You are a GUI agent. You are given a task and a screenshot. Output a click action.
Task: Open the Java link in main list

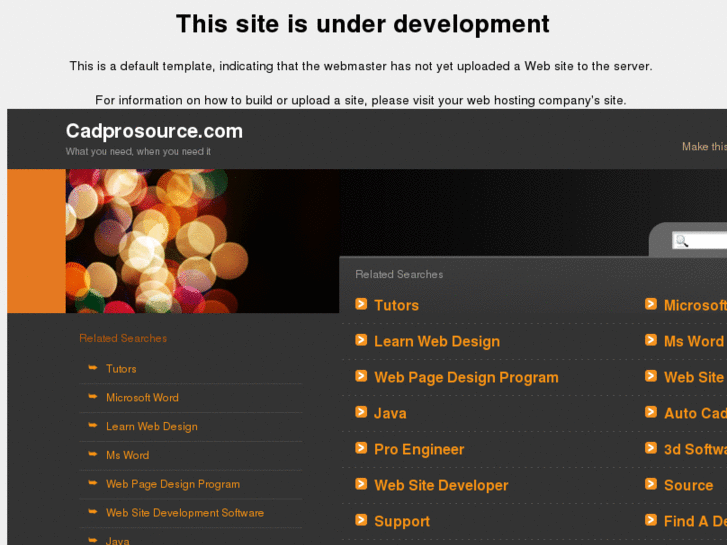coord(390,413)
